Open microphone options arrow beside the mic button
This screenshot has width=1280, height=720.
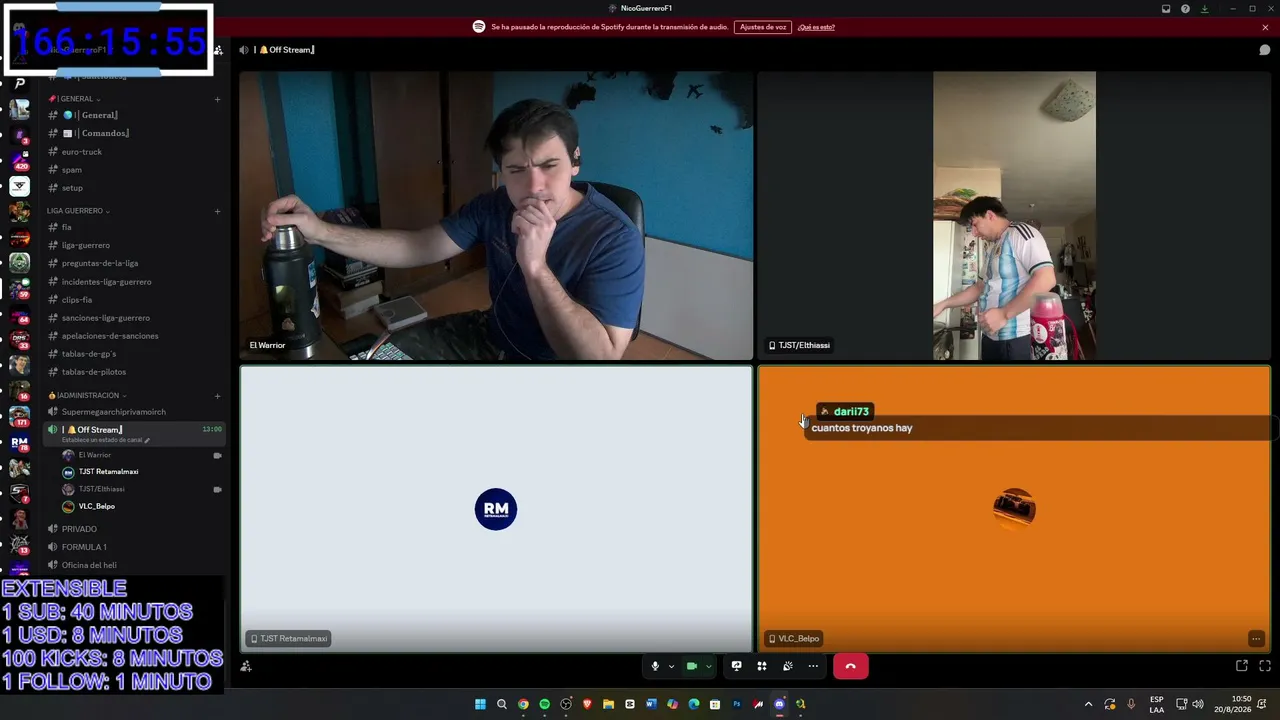tap(671, 666)
